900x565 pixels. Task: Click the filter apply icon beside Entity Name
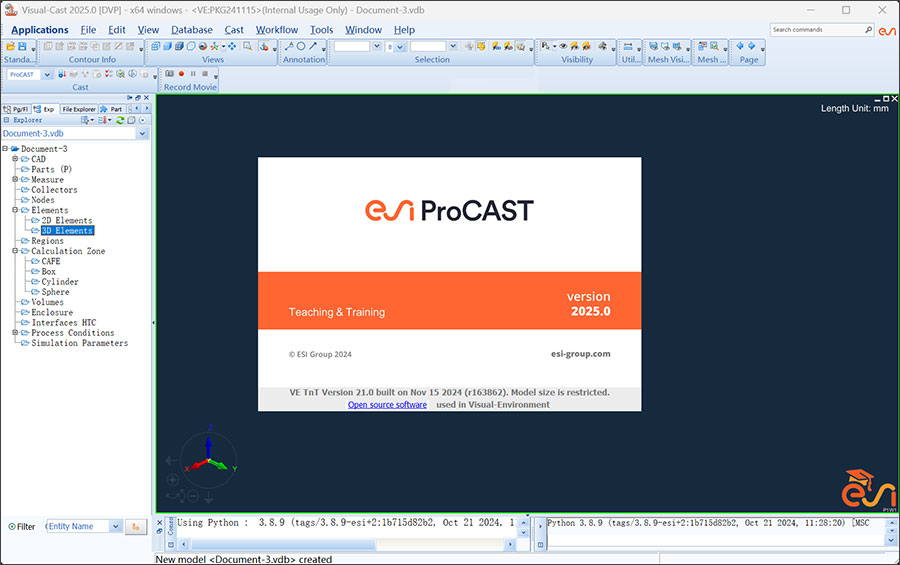point(136,527)
